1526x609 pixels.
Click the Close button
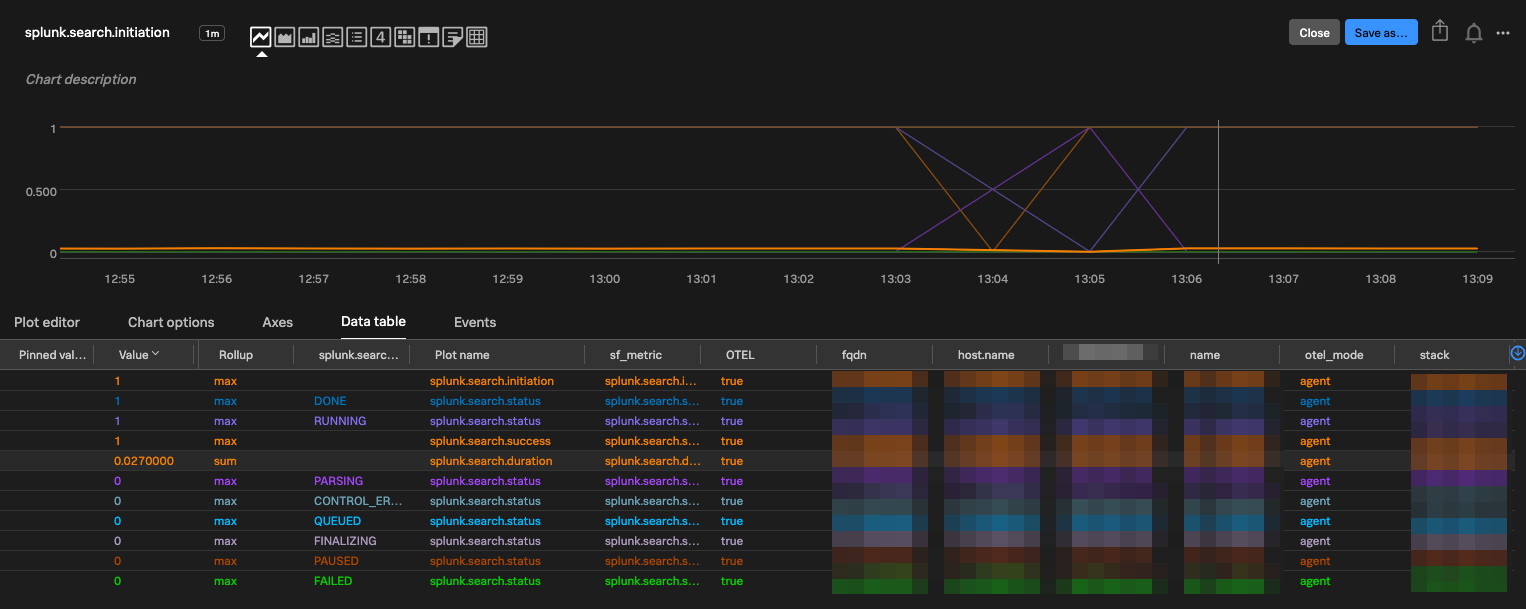(x=1314, y=33)
